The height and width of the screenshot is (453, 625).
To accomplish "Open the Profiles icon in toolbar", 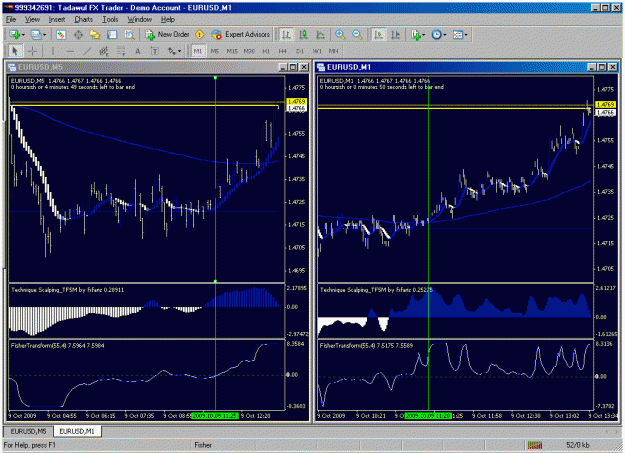I will coord(36,35).
